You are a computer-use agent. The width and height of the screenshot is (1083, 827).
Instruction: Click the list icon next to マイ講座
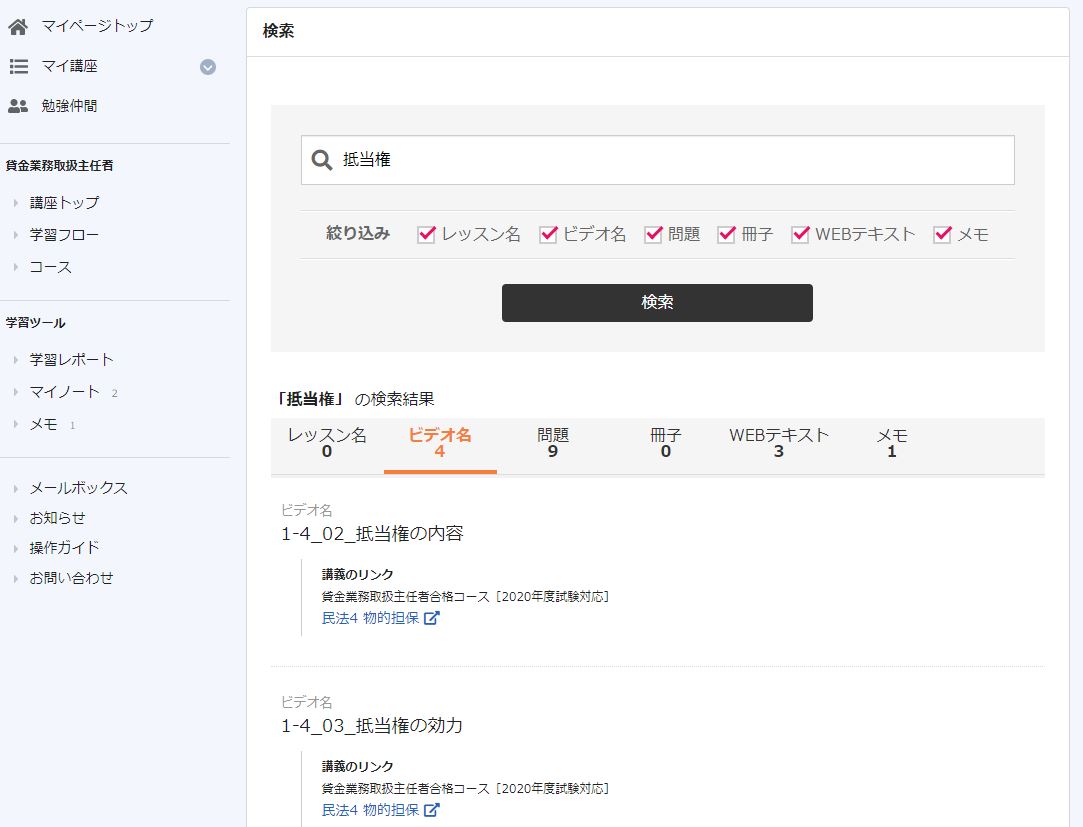[x=18, y=67]
